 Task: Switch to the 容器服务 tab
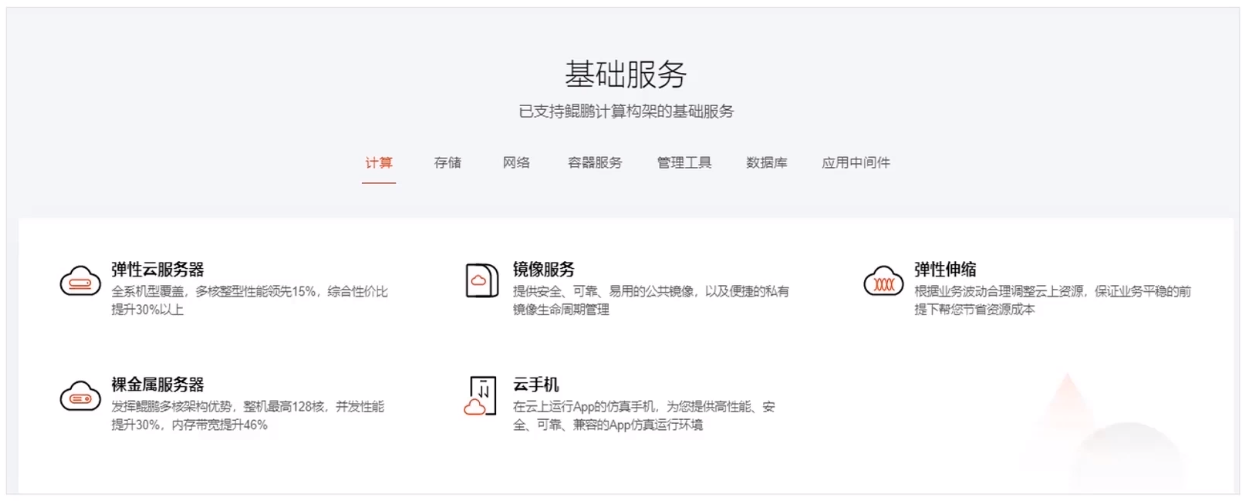[594, 162]
